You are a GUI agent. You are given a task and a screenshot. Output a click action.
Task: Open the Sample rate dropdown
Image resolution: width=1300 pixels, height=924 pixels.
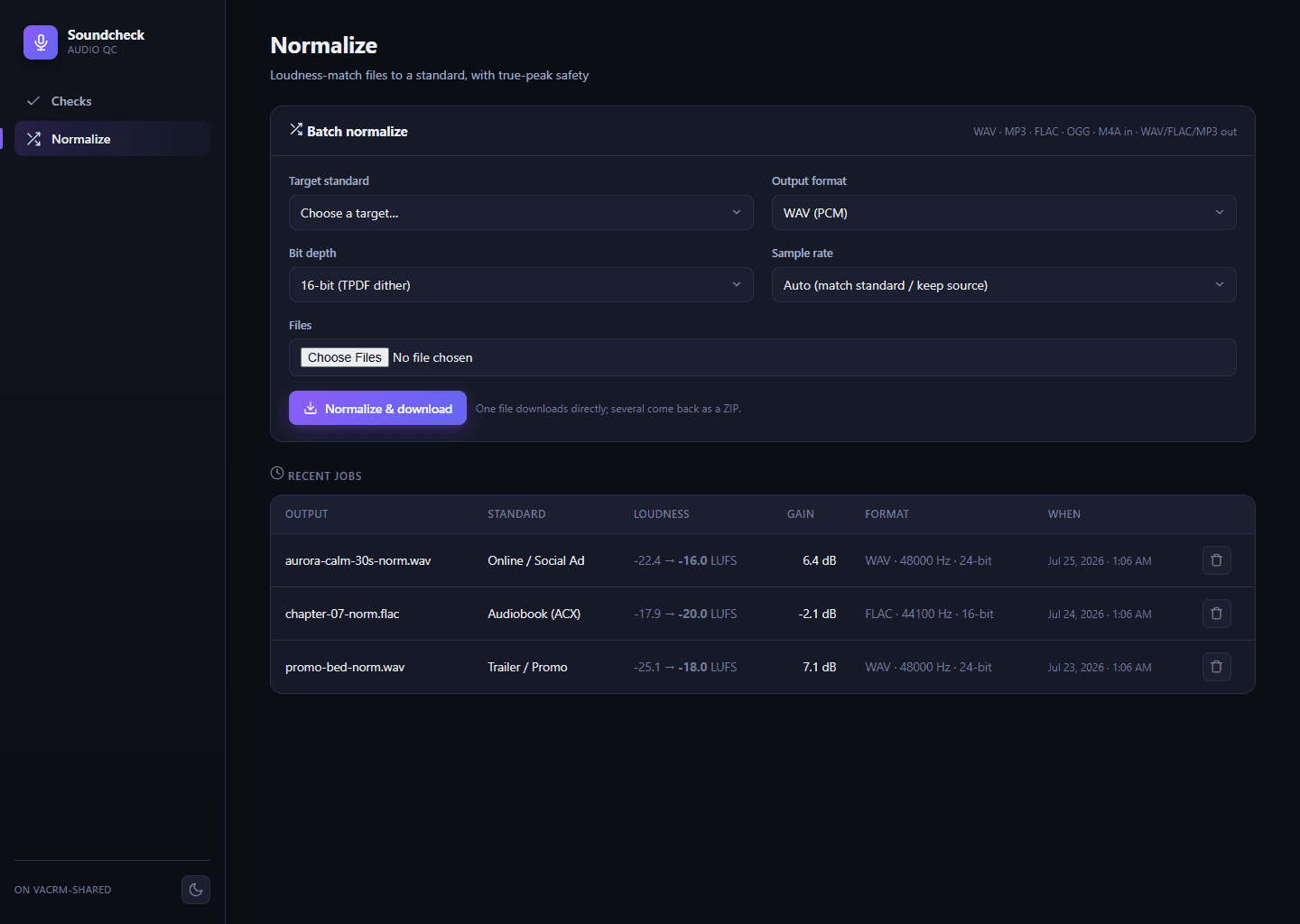click(1004, 285)
